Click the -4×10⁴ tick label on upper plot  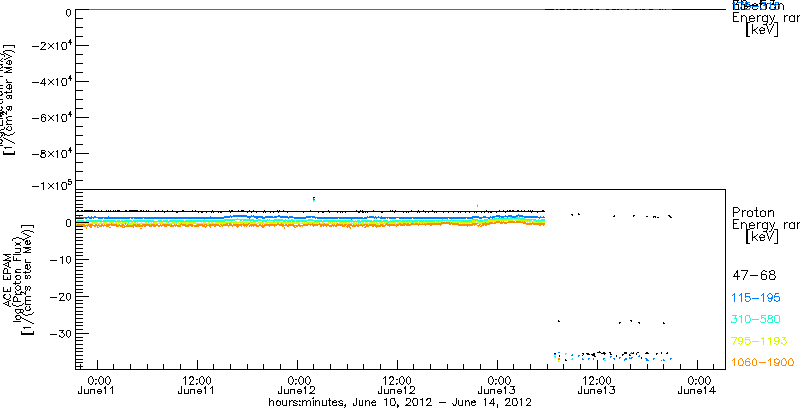(x=51, y=82)
